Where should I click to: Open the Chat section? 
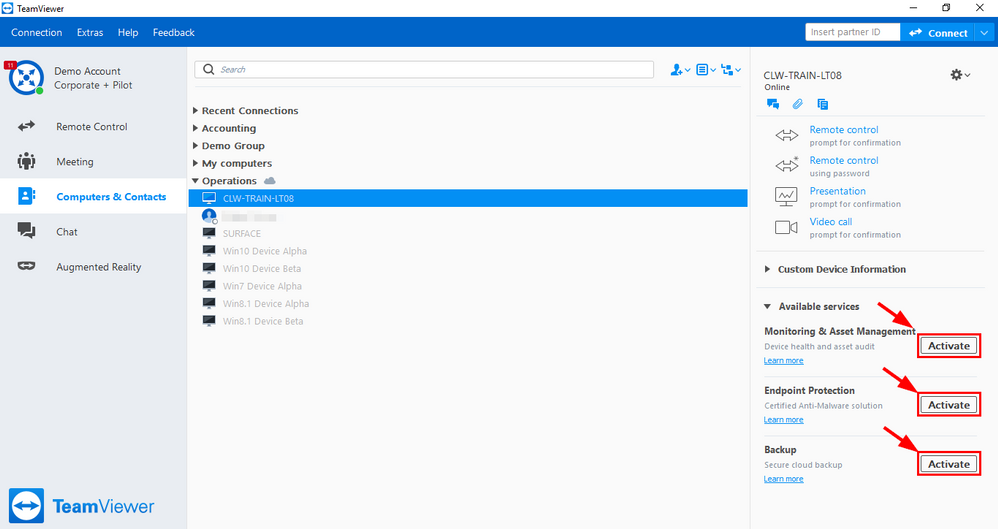(93, 232)
